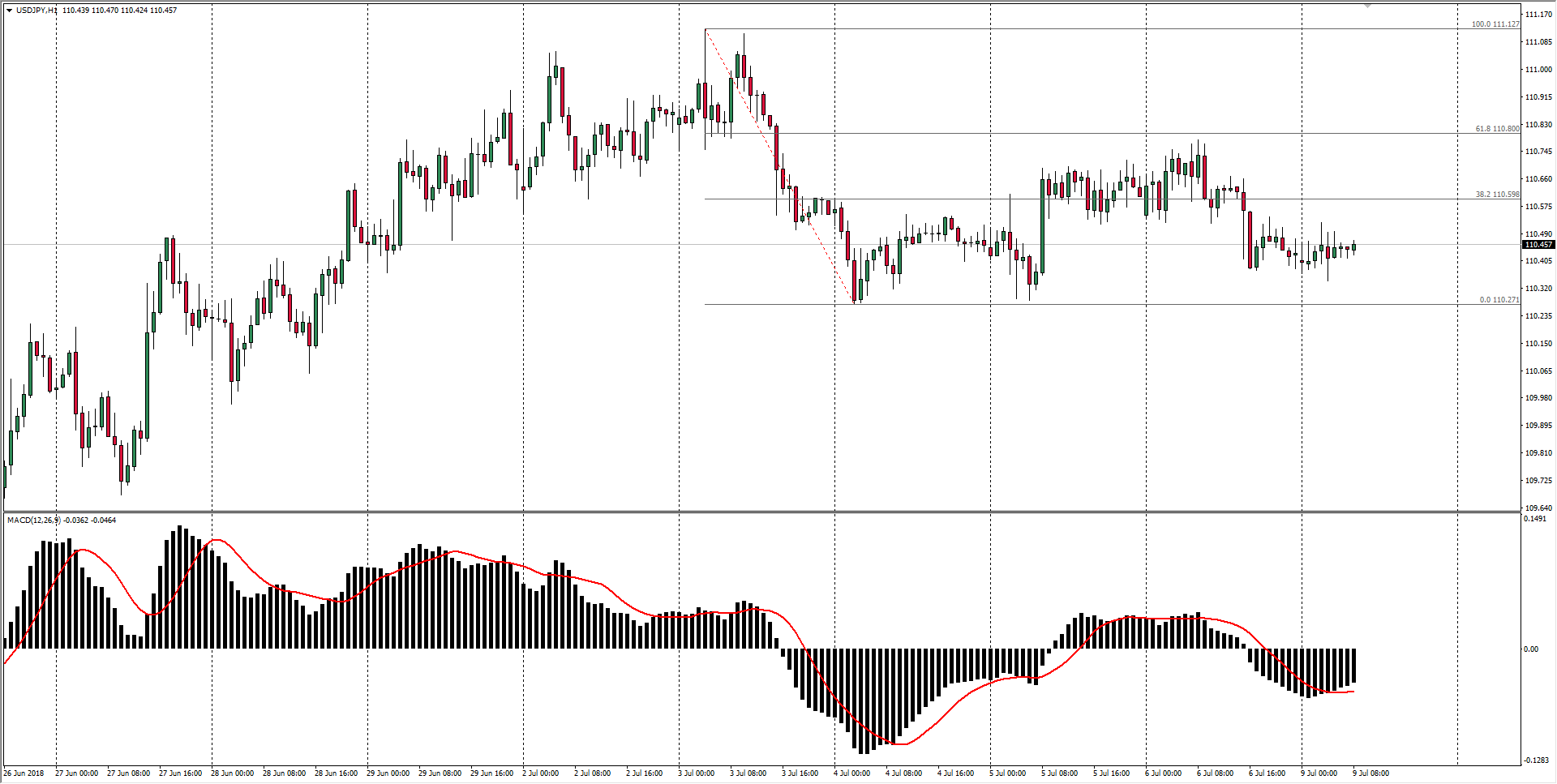Click the MACD zero level 0.00 label
This screenshot has width=1557, height=784.
(1530, 649)
